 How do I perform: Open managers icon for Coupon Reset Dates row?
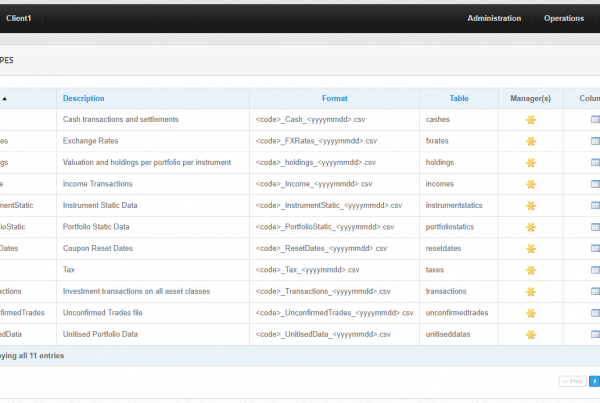point(530,248)
